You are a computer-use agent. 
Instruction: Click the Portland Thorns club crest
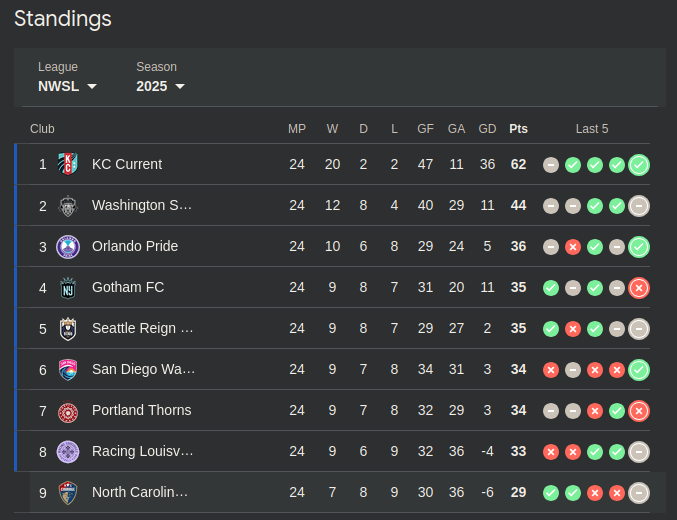(68, 410)
